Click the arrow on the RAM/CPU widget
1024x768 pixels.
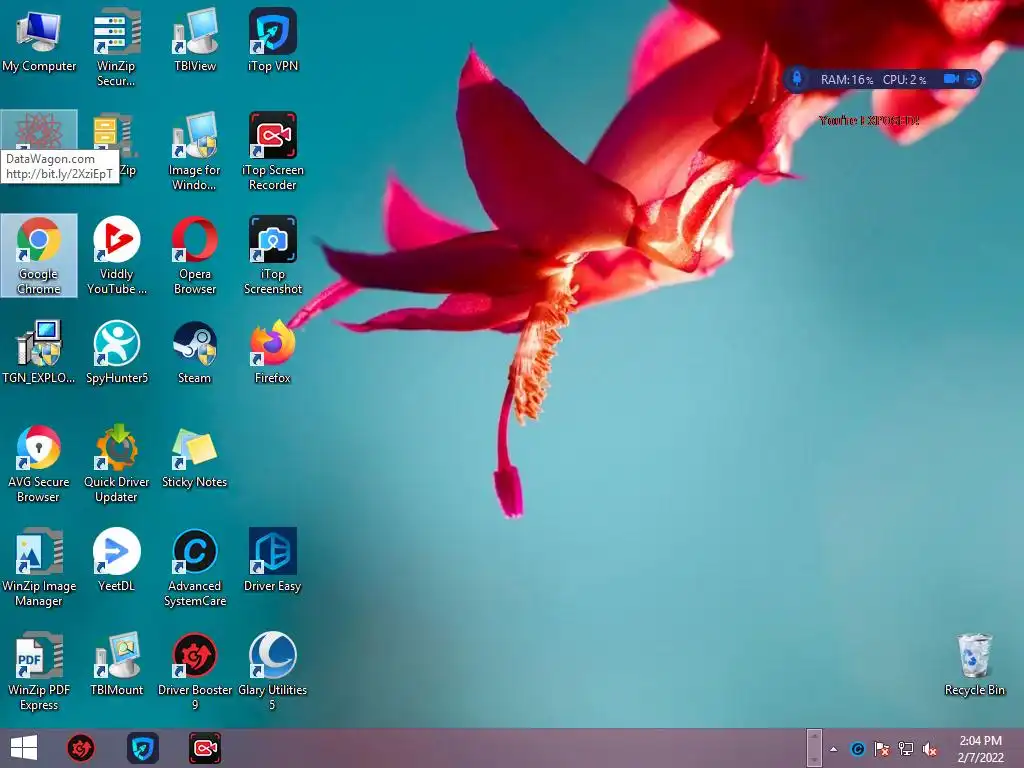coord(972,79)
